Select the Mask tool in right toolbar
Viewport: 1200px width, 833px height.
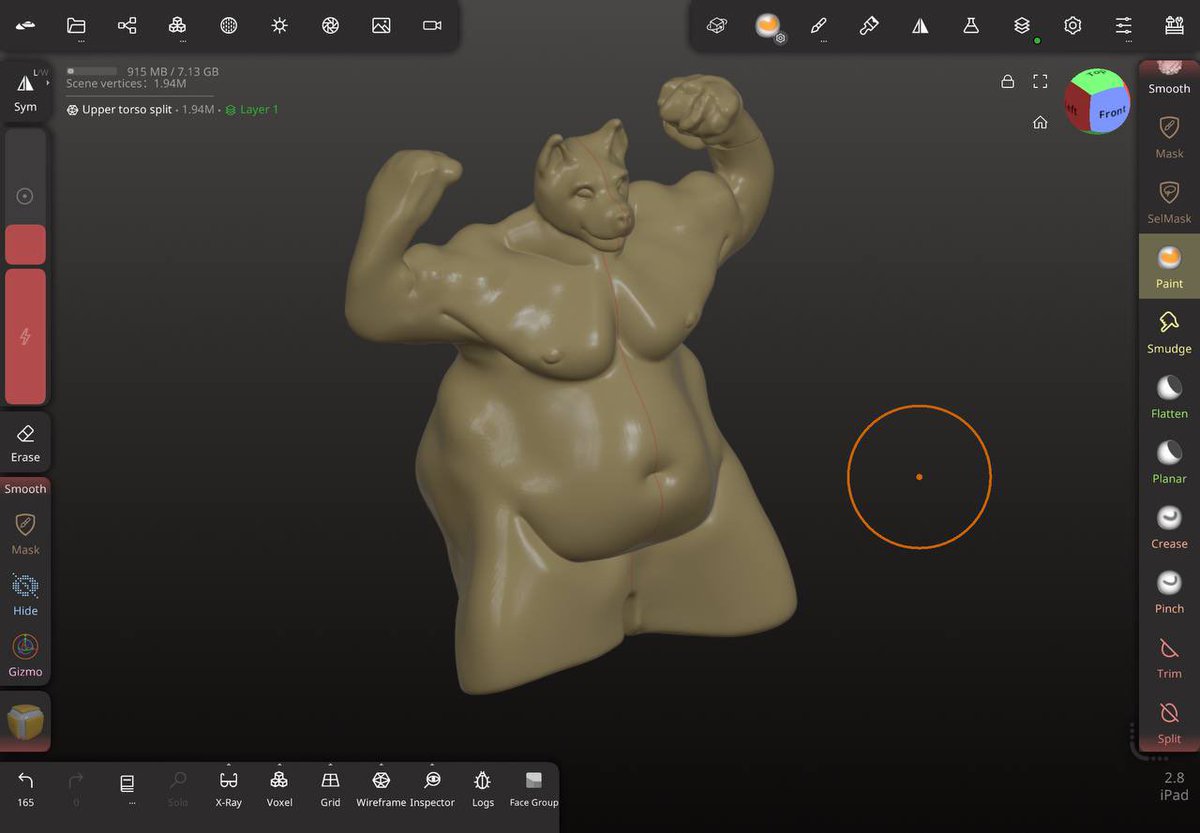1169,137
